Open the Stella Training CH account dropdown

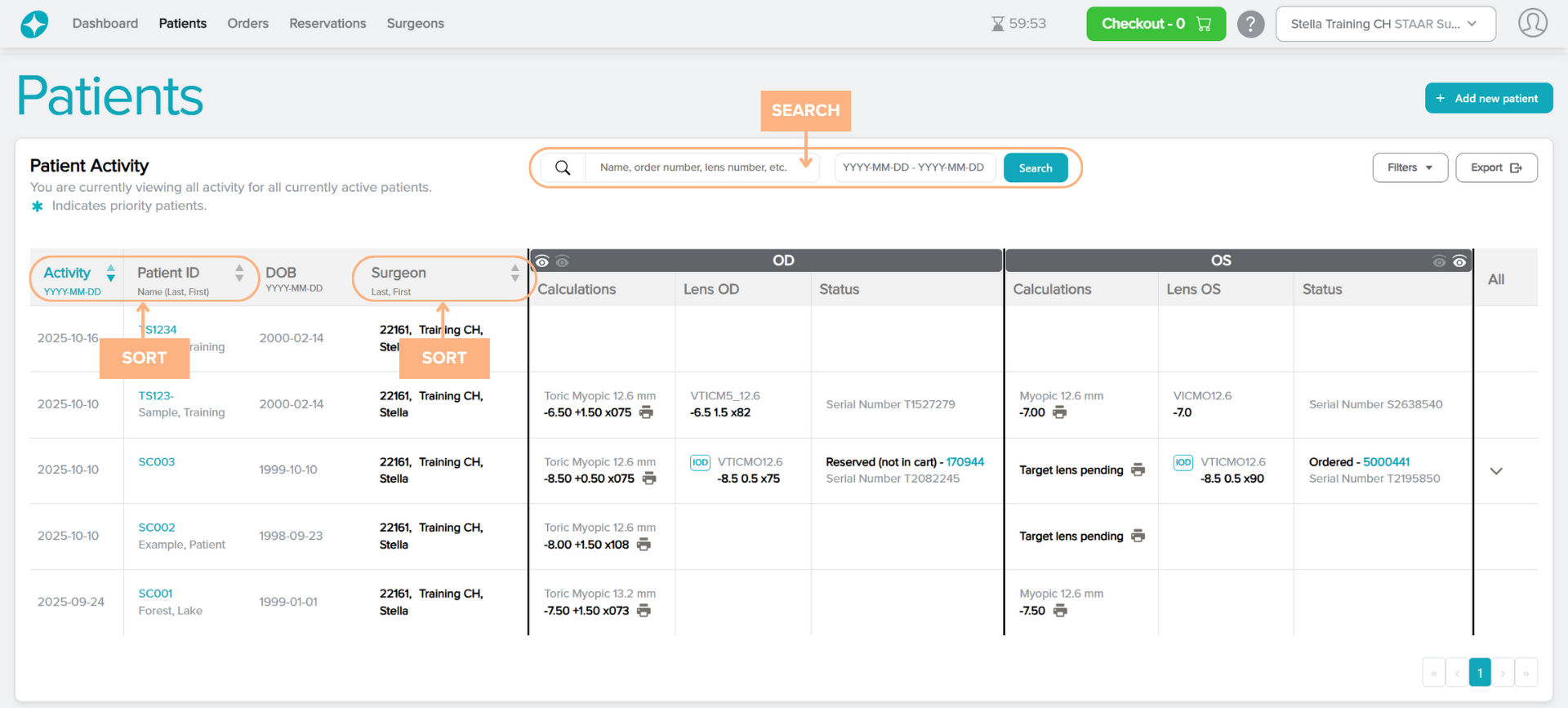pos(1385,24)
